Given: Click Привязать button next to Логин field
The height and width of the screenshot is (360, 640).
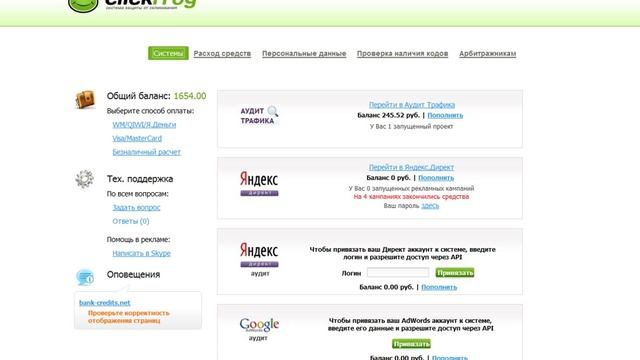Looking at the screenshot, I should click(x=455, y=273).
